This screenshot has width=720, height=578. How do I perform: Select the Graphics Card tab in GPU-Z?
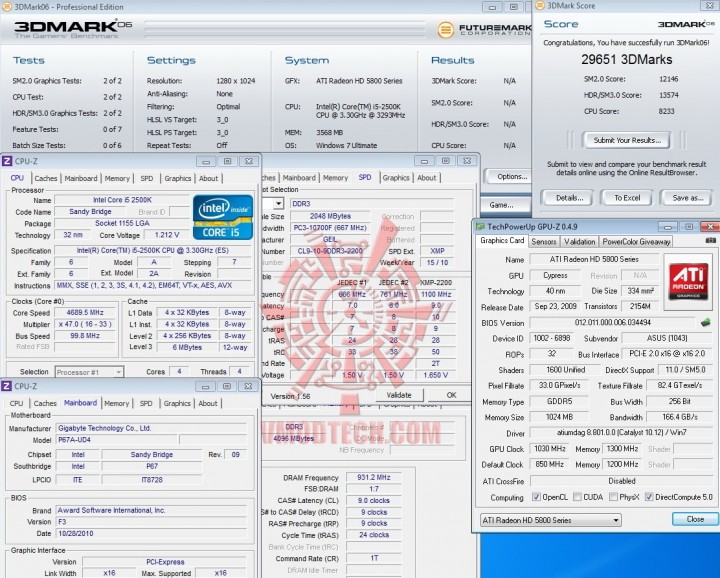pyautogui.click(x=502, y=241)
